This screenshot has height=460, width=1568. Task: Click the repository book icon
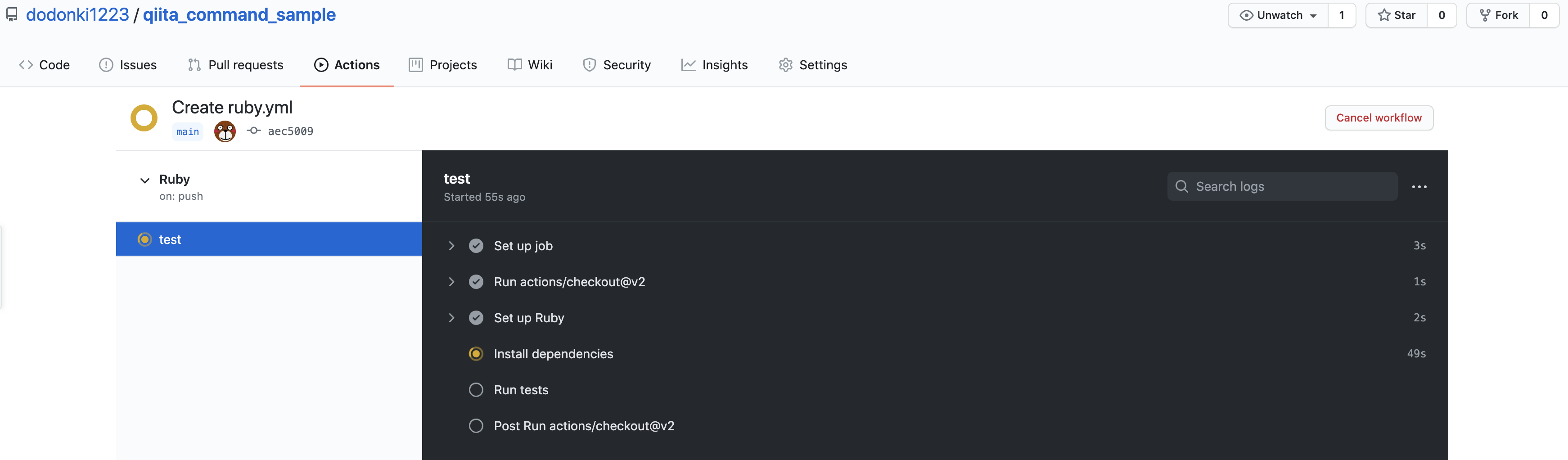12,14
